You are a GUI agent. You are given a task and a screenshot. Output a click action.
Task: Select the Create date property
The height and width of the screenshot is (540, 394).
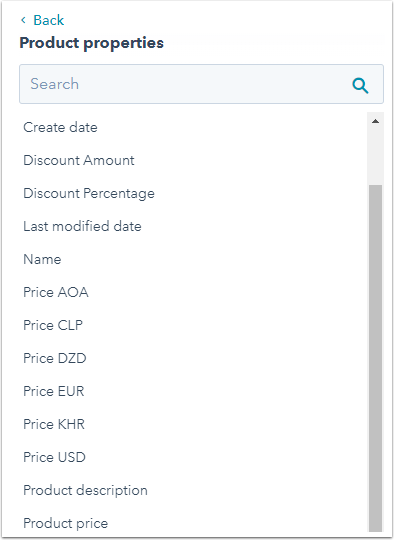(x=60, y=127)
